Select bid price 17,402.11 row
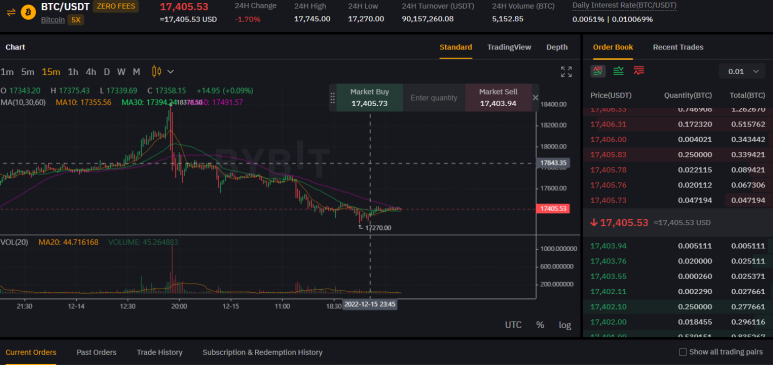The width and height of the screenshot is (773, 365). point(678,292)
